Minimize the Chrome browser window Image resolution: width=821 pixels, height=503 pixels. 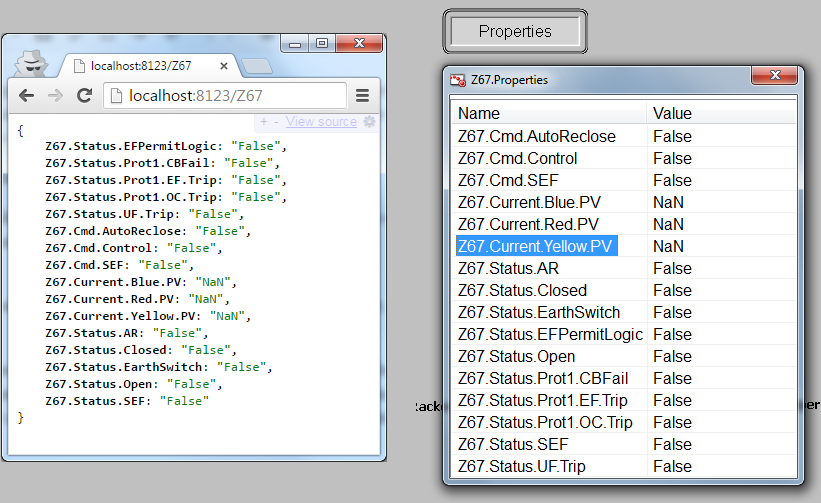295,43
